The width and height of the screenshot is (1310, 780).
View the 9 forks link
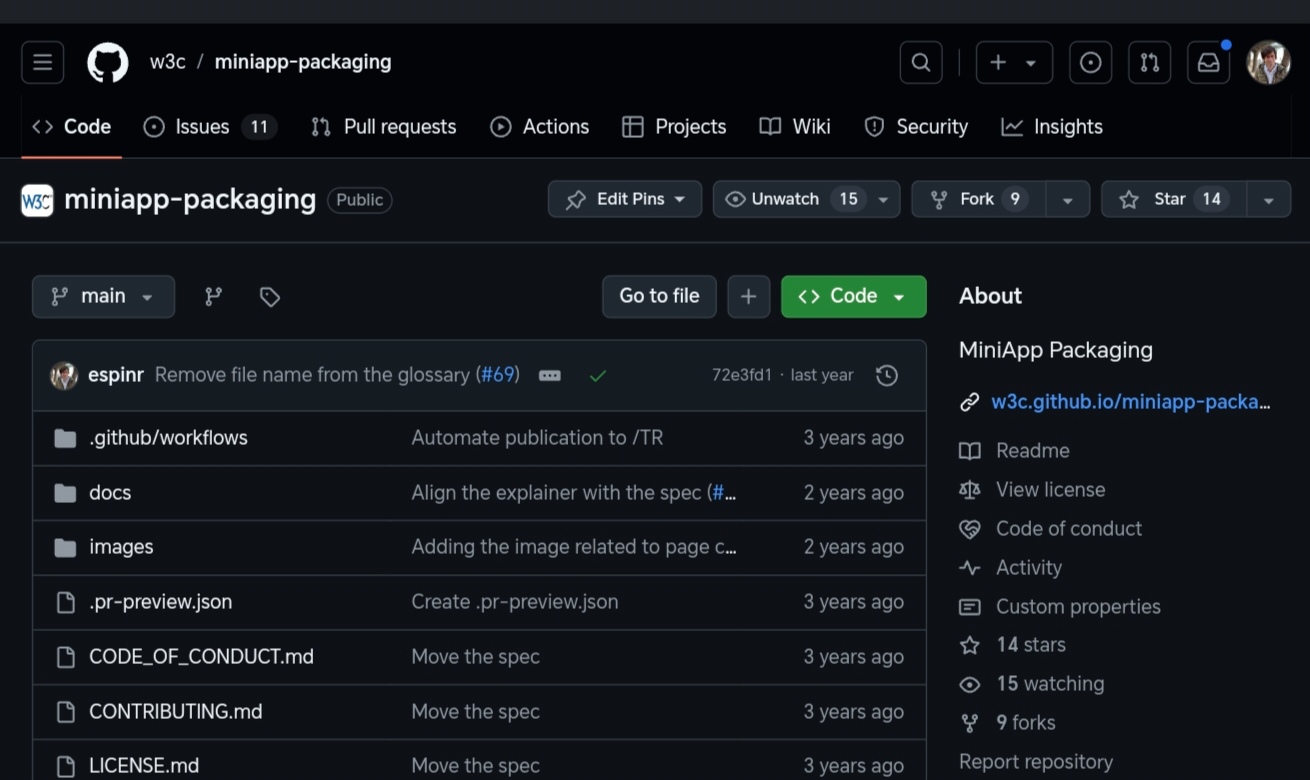coord(1025,723)
